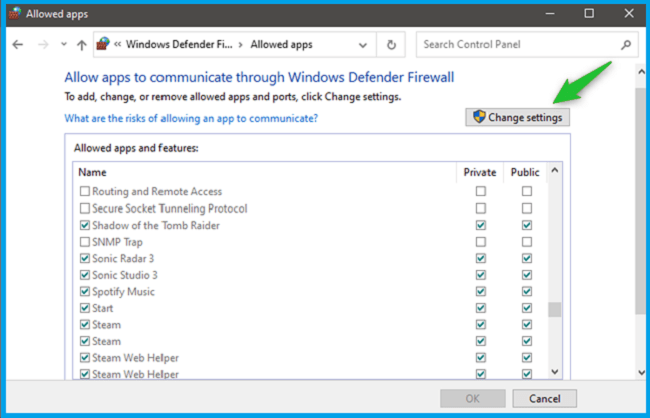The width and height of the screenshot is (650, 418).
Task: Enable Secure Socket Tunneling Protocol checkbox
Action: tap(85, 208)
